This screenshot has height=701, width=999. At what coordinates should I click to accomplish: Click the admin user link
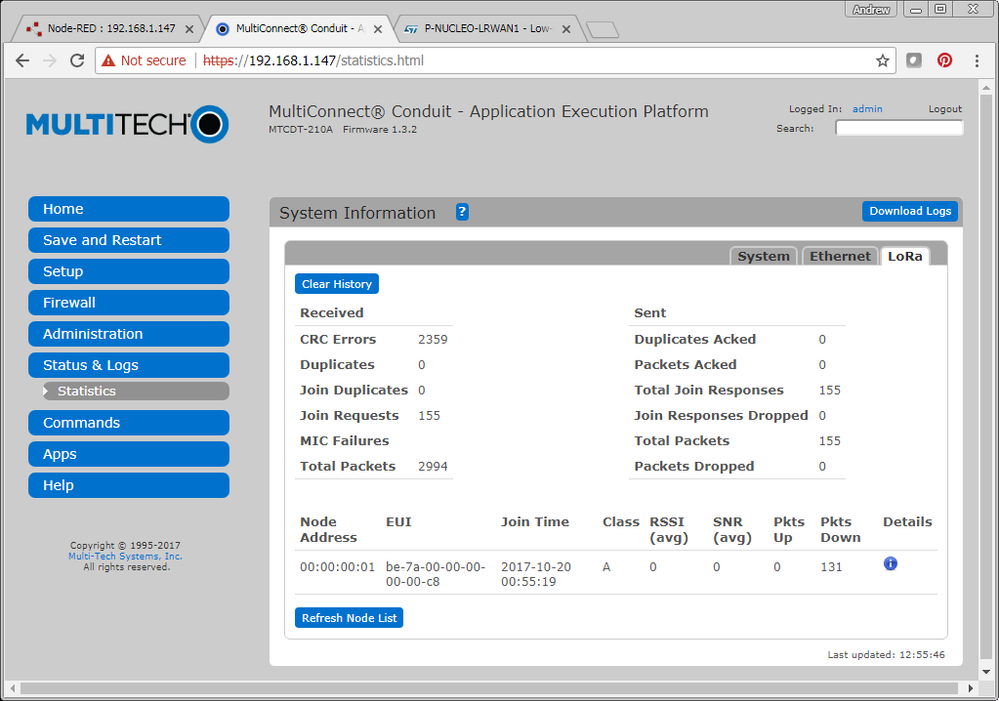pos(867,109)
